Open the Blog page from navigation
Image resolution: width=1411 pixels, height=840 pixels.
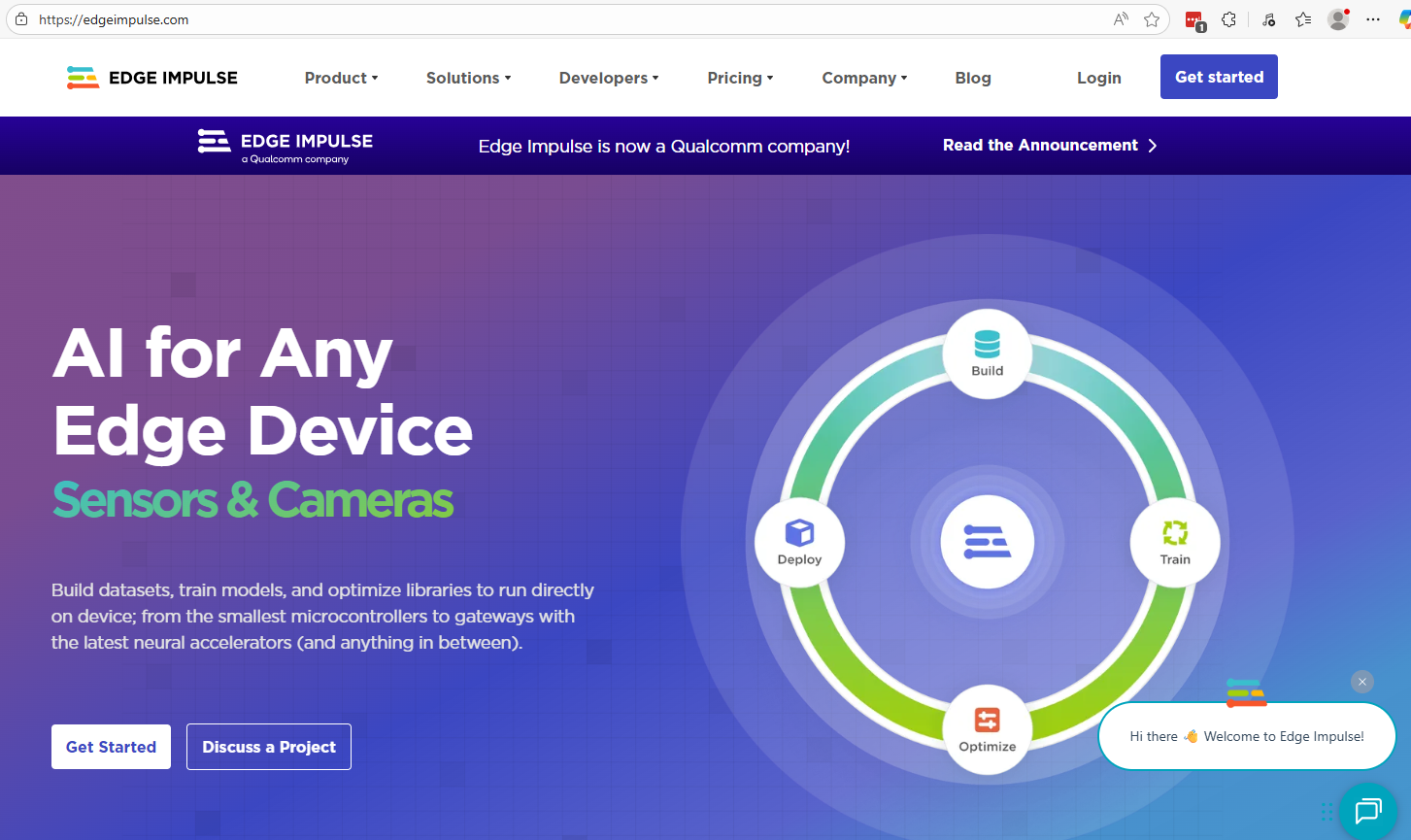973,78
